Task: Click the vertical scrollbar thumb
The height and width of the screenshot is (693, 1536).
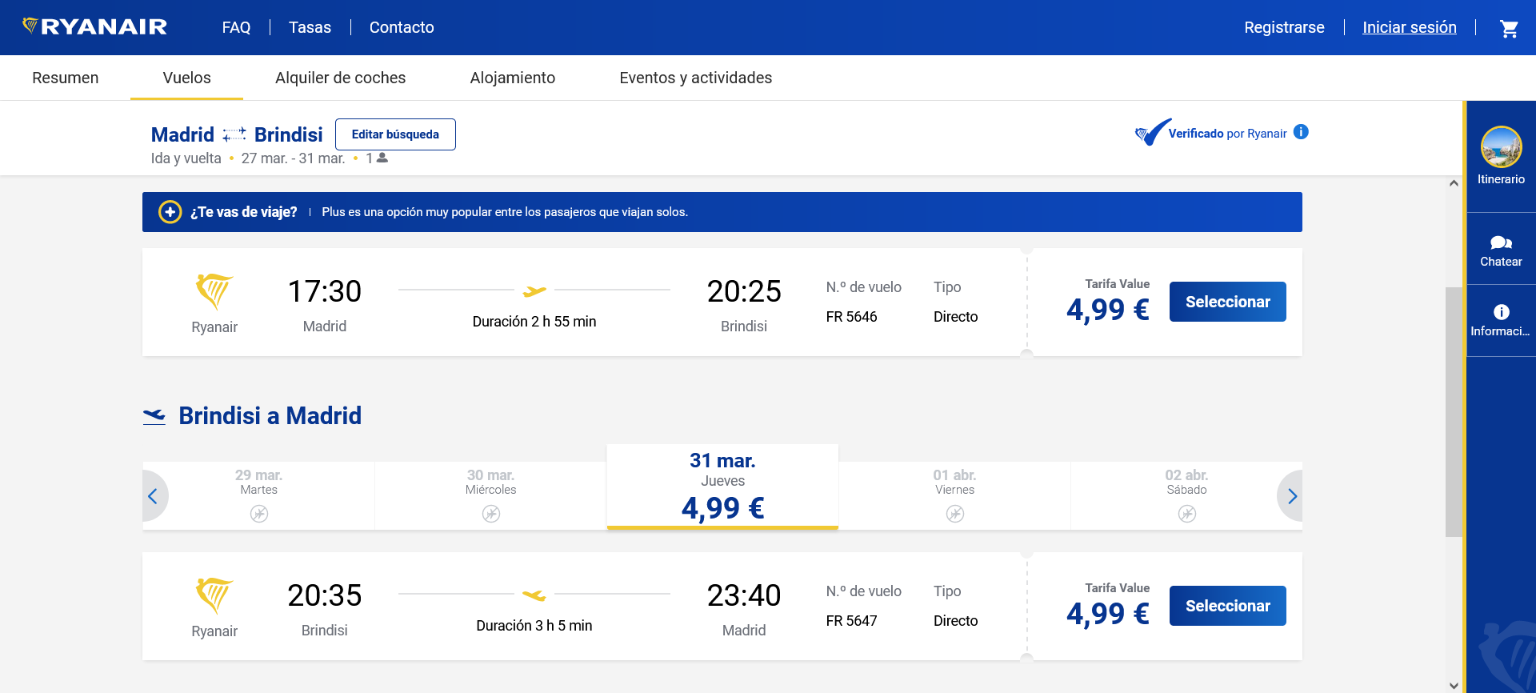Action: pos(1454,412)
